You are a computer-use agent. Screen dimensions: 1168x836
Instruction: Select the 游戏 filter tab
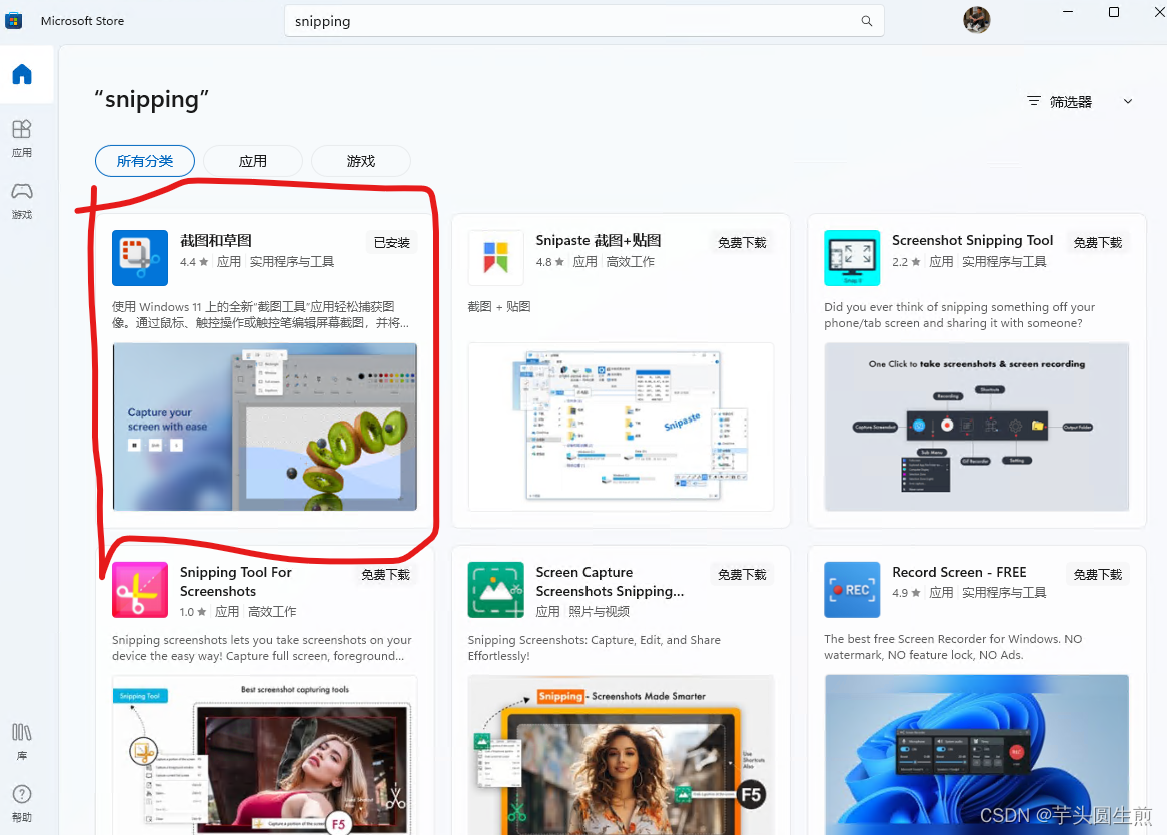pos(361,161)
